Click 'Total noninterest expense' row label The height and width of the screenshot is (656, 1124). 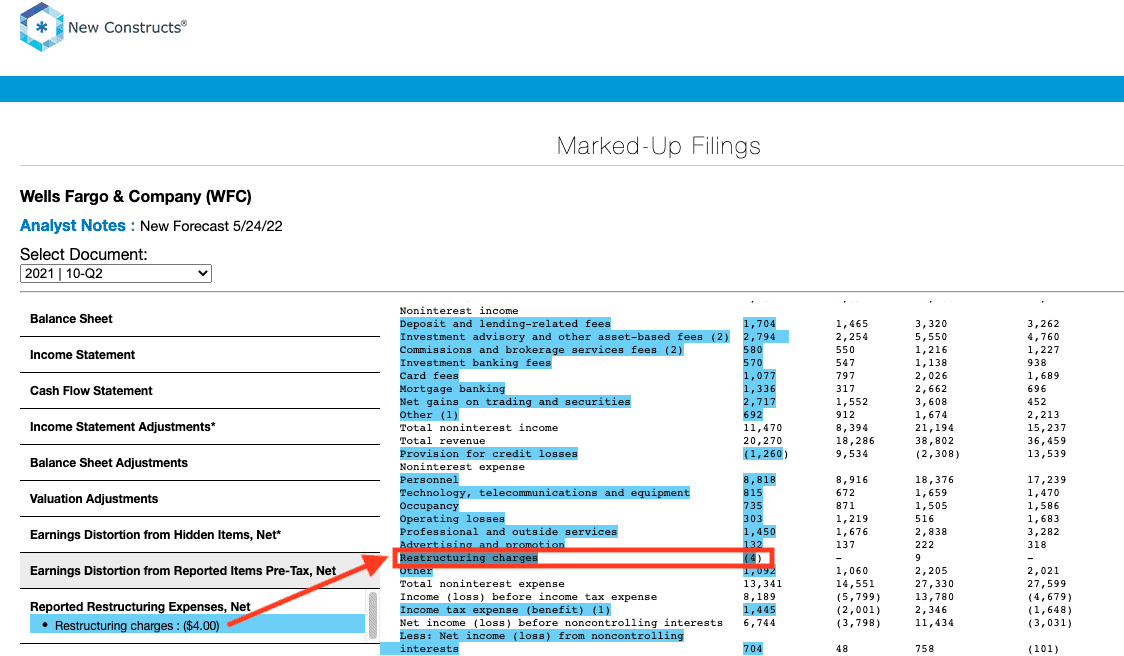[482, 584]
